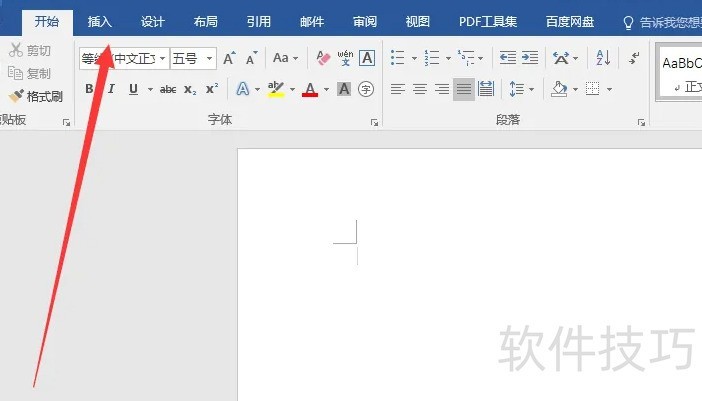
Task: Open the 插入 ribbon tab
Action: click(99, 22)
